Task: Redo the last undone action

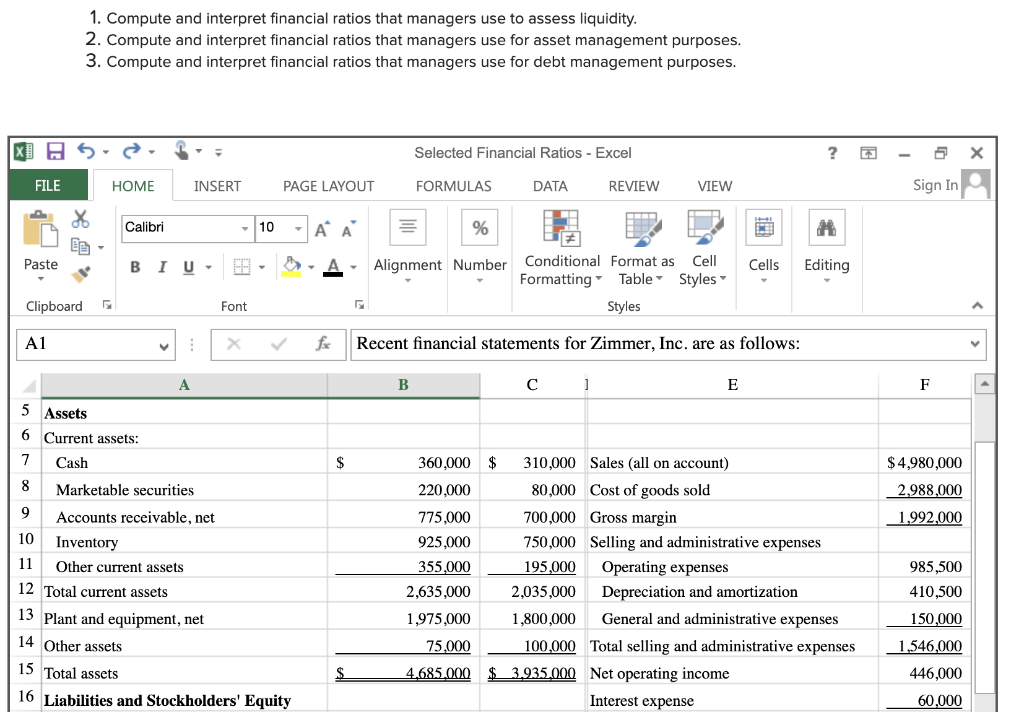Action: point(131,152)
